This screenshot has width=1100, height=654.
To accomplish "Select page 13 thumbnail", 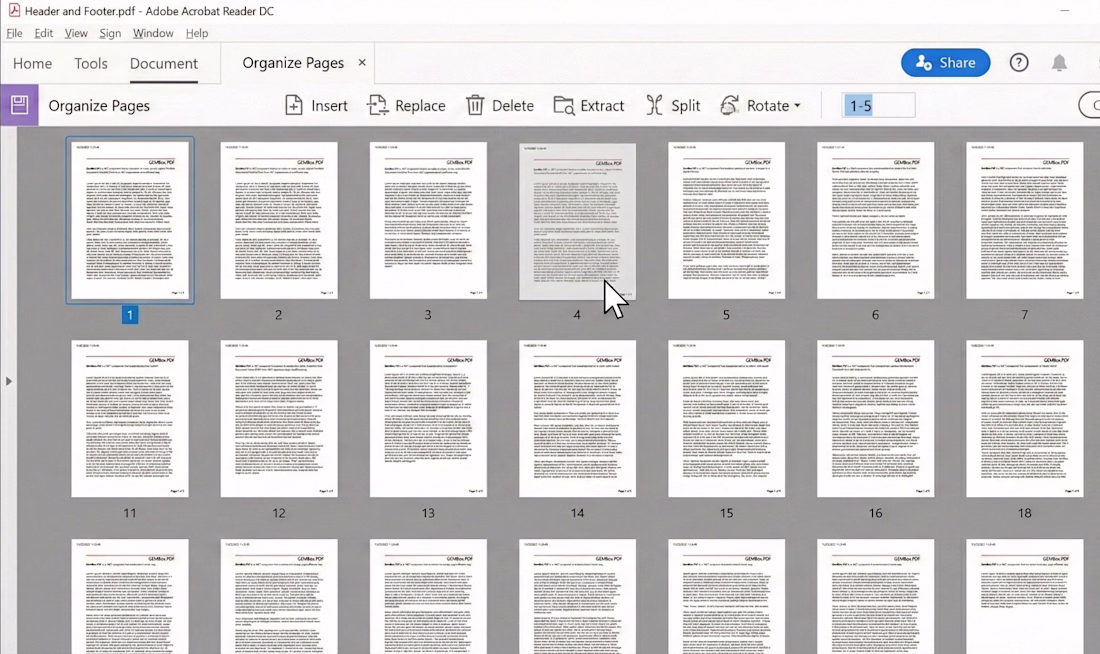I will coord(428,419).
